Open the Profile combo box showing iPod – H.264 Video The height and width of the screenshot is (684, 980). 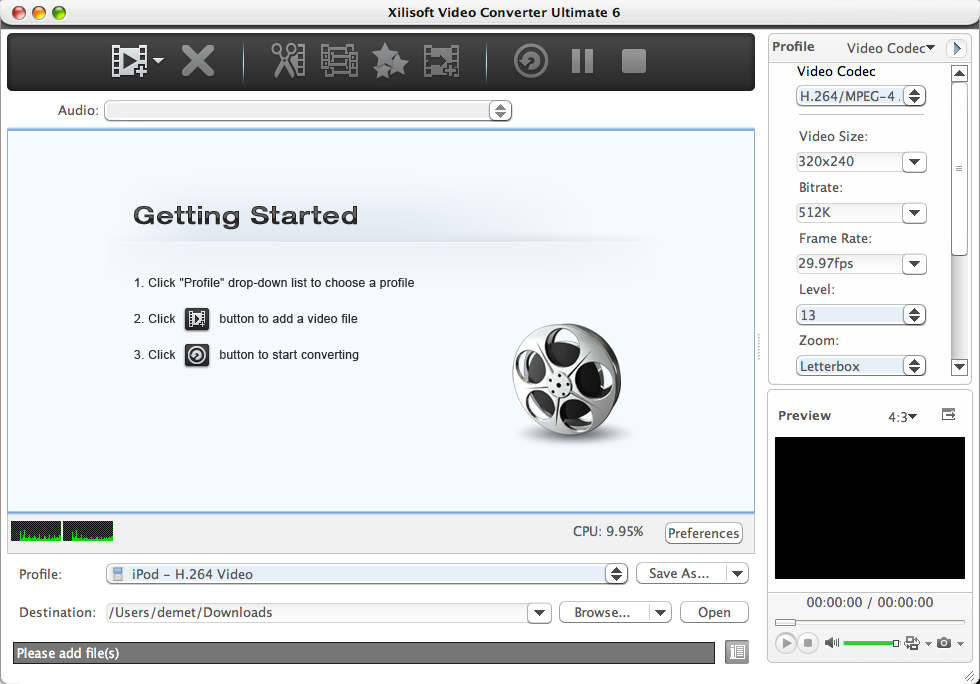click(367, 574)
